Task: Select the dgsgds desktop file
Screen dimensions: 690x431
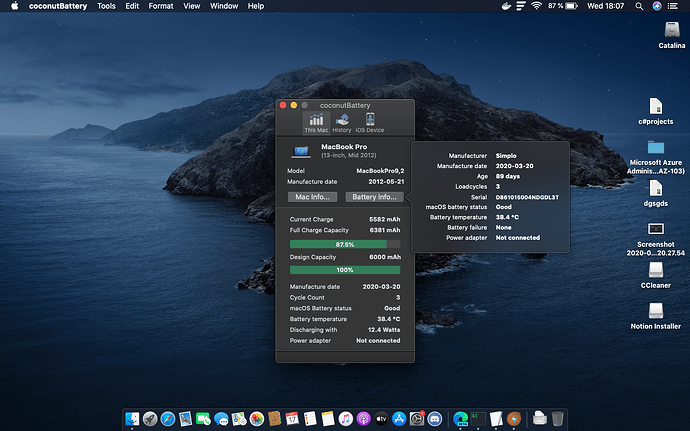Action: [656, 193]
